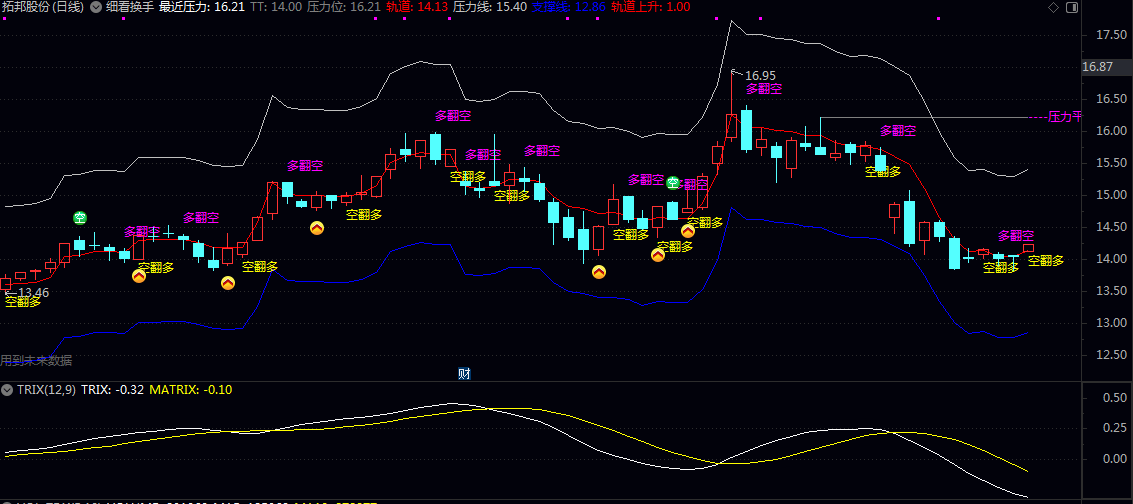Click the diamond icon at top right
Viewport: 1133px width, 504px height.
pos(1053,8)
